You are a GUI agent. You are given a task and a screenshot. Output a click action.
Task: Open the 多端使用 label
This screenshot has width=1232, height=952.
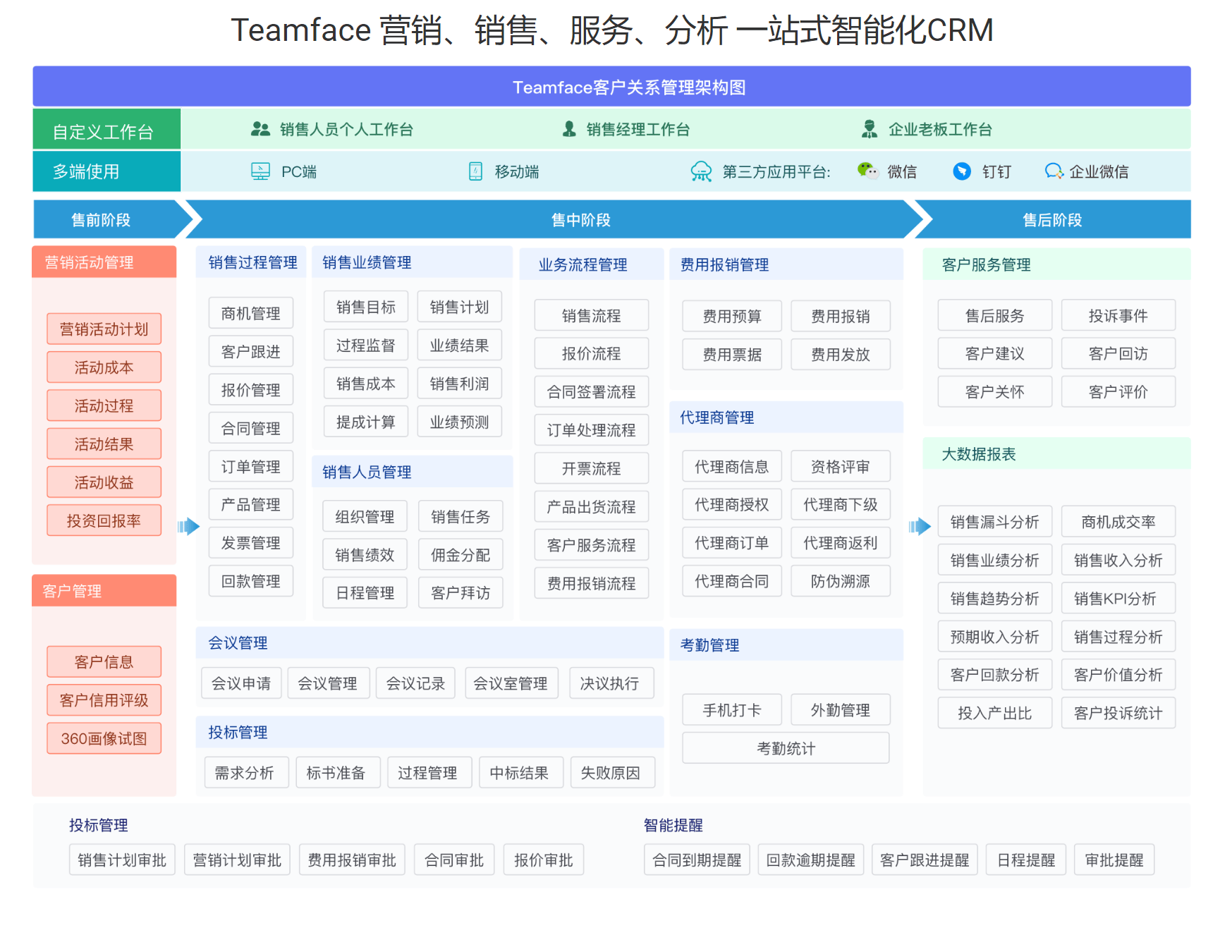[x=106, y=171]
